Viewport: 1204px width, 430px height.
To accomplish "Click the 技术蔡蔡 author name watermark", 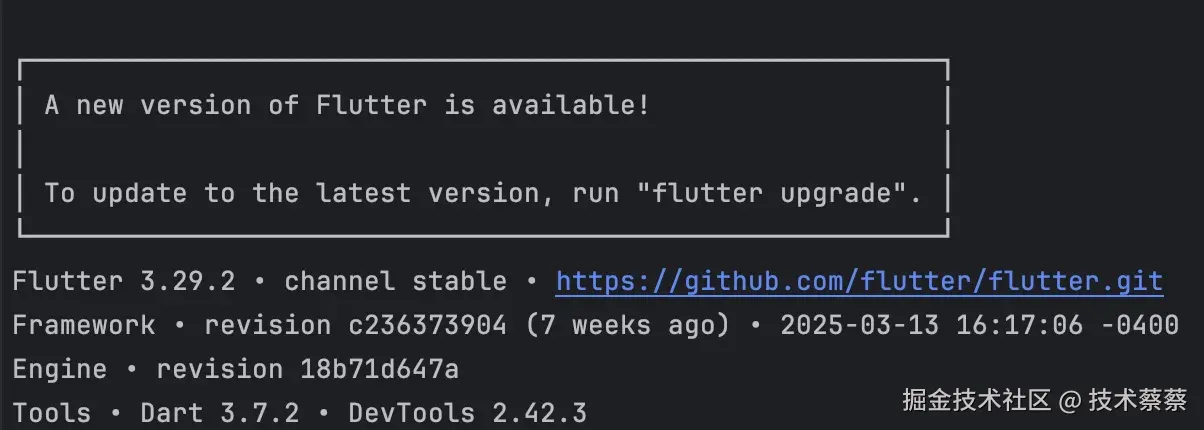I will pos(1138,401).
